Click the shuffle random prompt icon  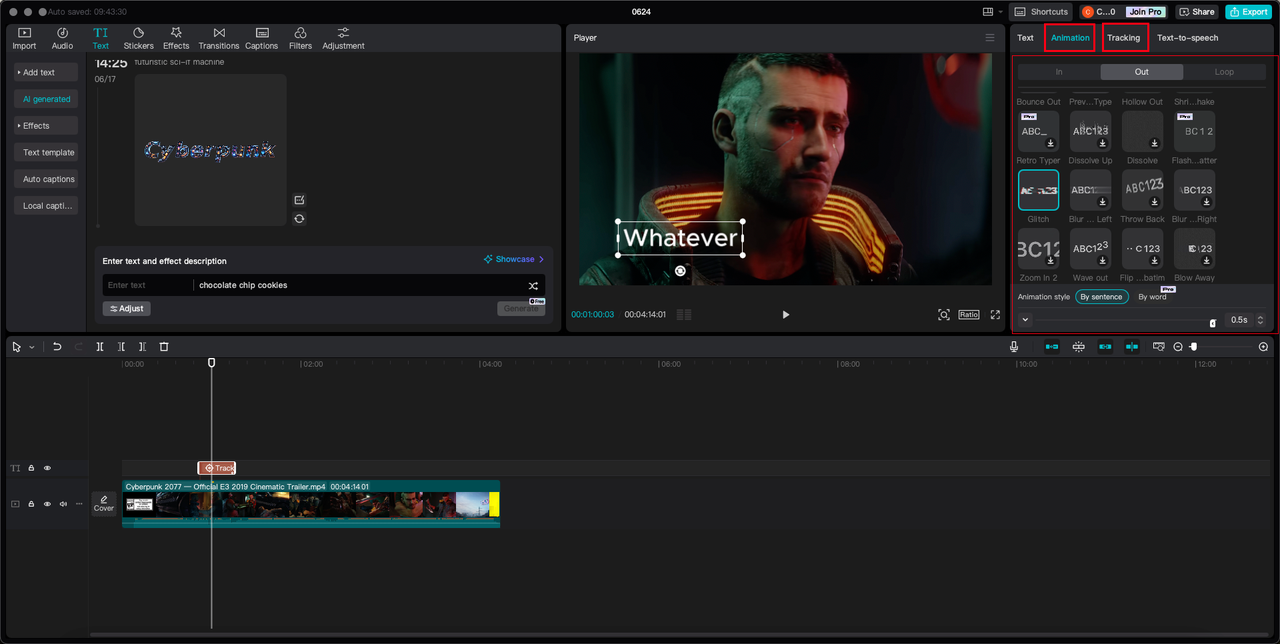coord(534,285)
